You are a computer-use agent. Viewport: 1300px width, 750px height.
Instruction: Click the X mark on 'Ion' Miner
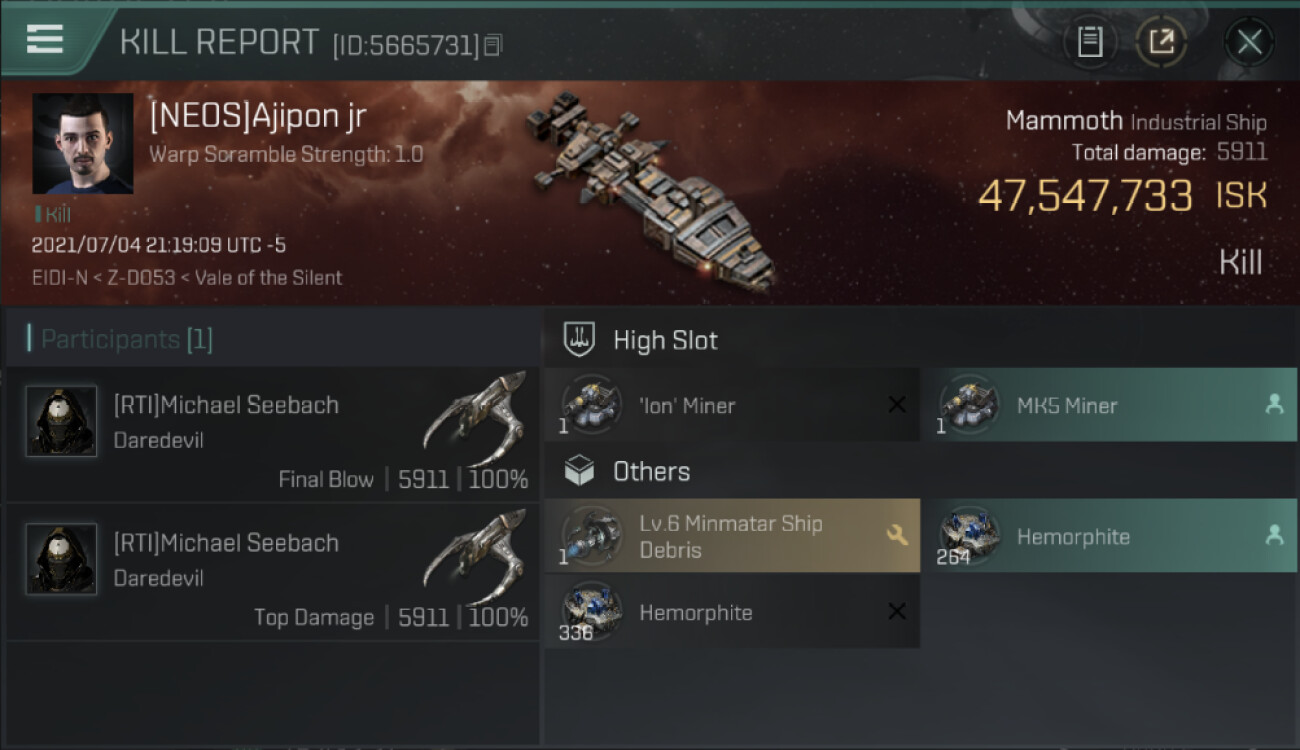(896, 405)
